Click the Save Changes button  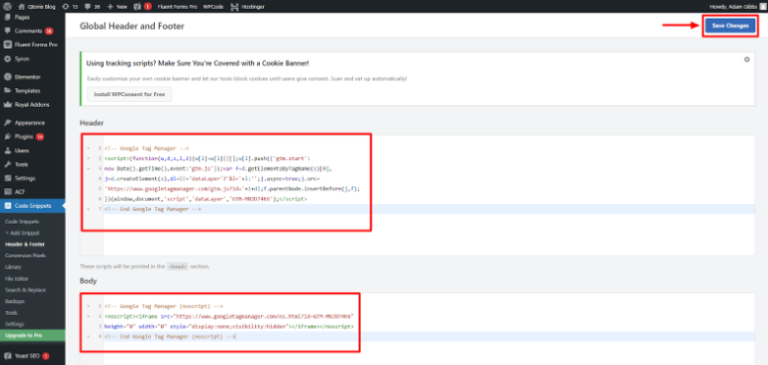pos(730,25)
